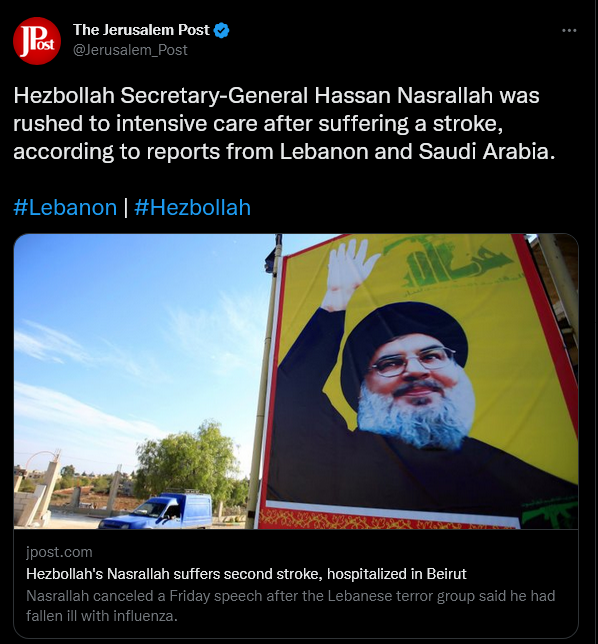
Task: Click the blue verified badge
Action: [222, 30]
